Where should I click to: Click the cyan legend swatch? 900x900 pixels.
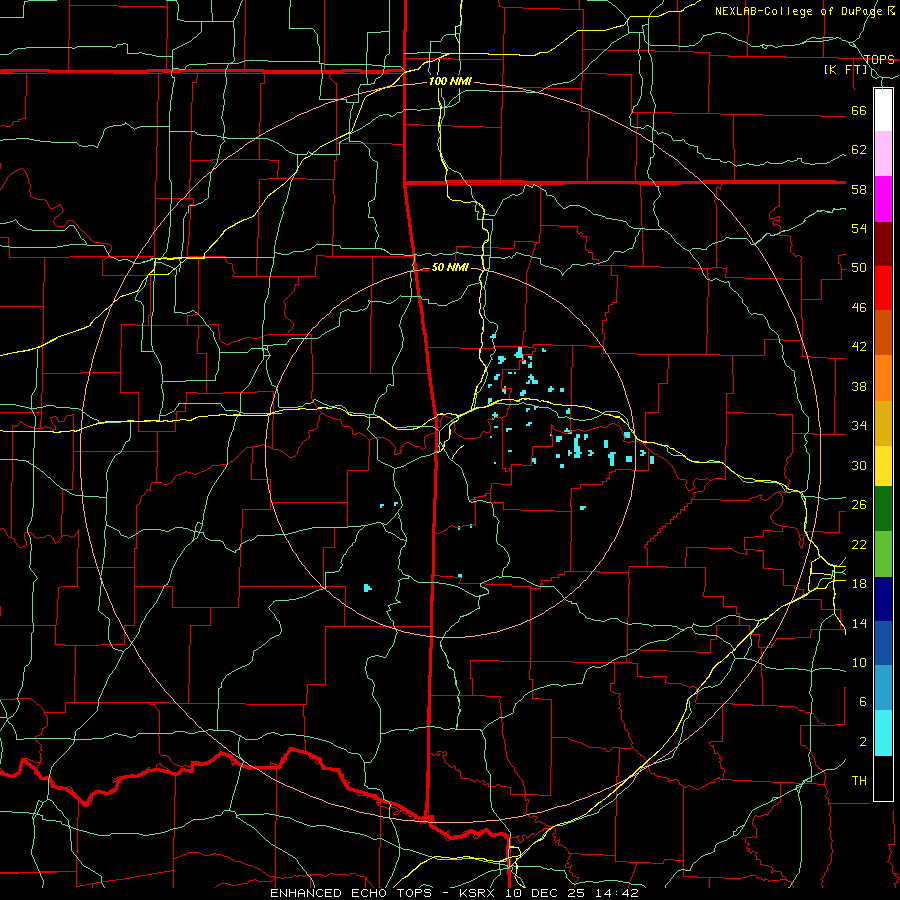click(883, 733)
